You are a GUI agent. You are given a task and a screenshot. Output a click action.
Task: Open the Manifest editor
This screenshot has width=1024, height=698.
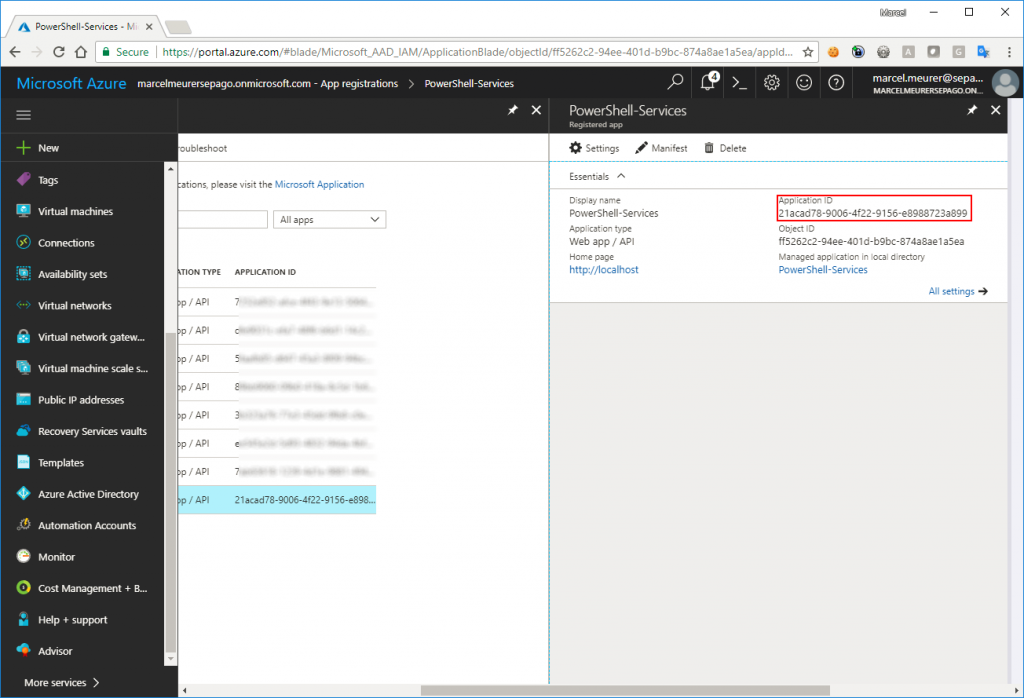(662, 148)
